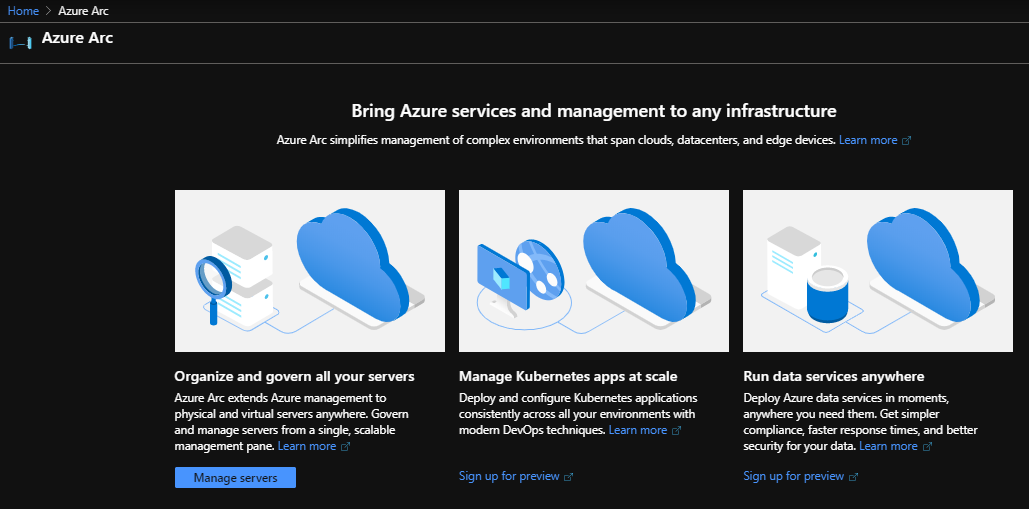Click the Bring Azure services and management headline

pyautogui.click(x=594, y=111)
